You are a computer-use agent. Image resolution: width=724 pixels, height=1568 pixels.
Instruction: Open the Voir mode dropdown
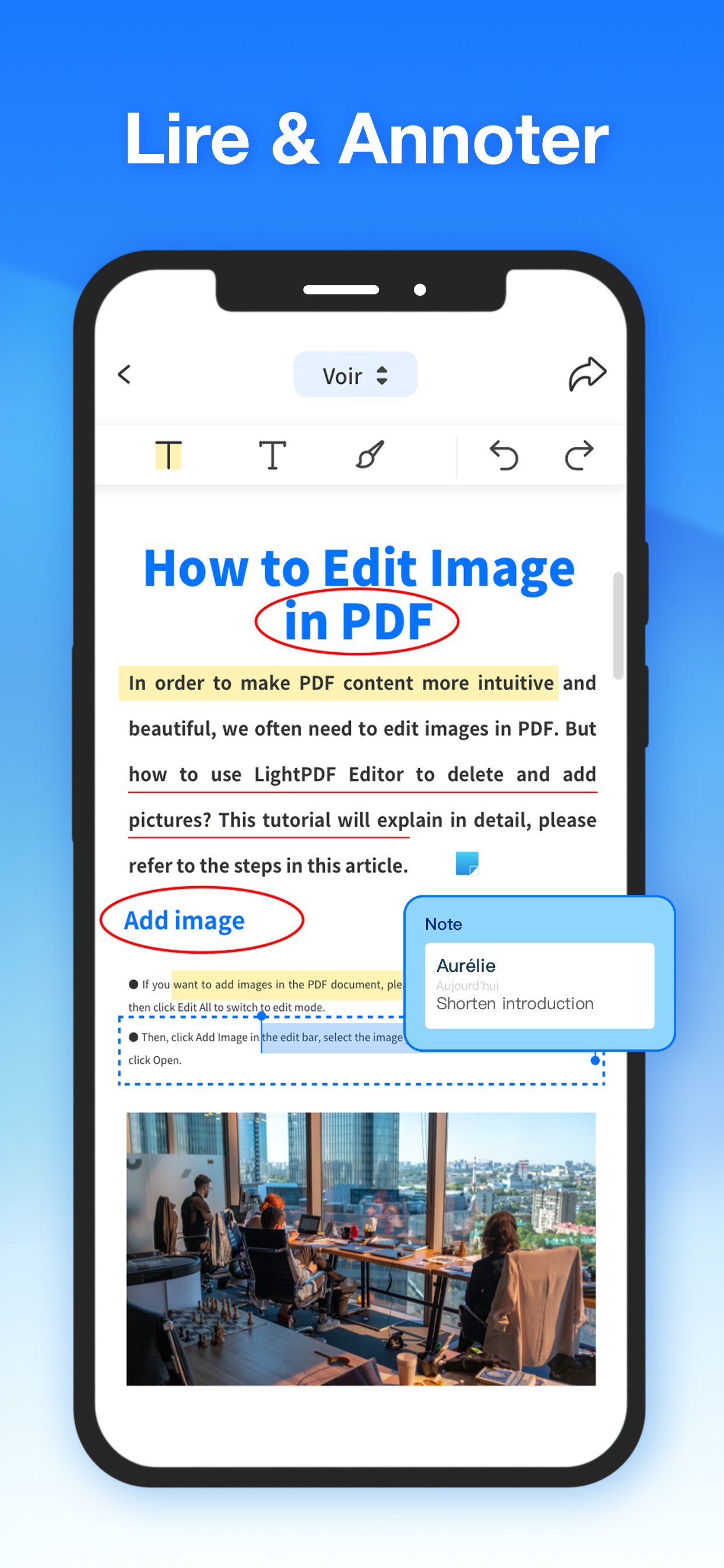coord(356,374)
